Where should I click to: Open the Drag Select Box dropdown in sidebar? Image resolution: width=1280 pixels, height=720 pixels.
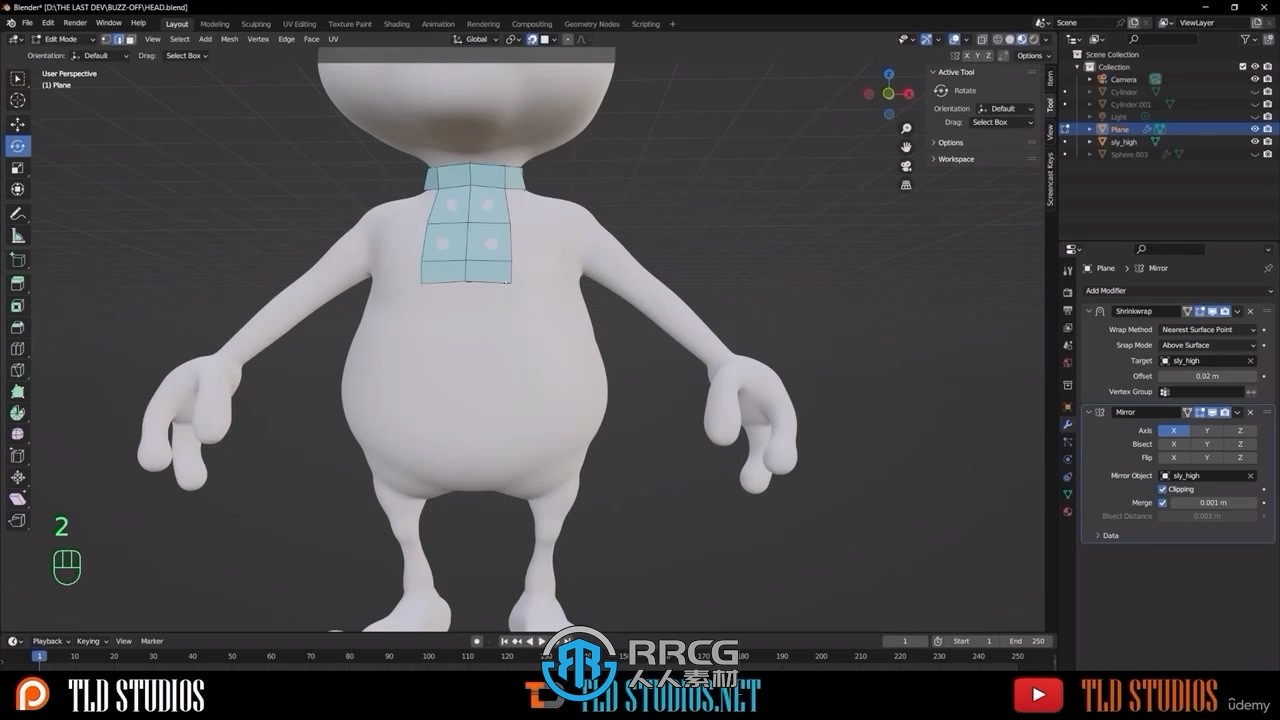(x=1003, y=122)
